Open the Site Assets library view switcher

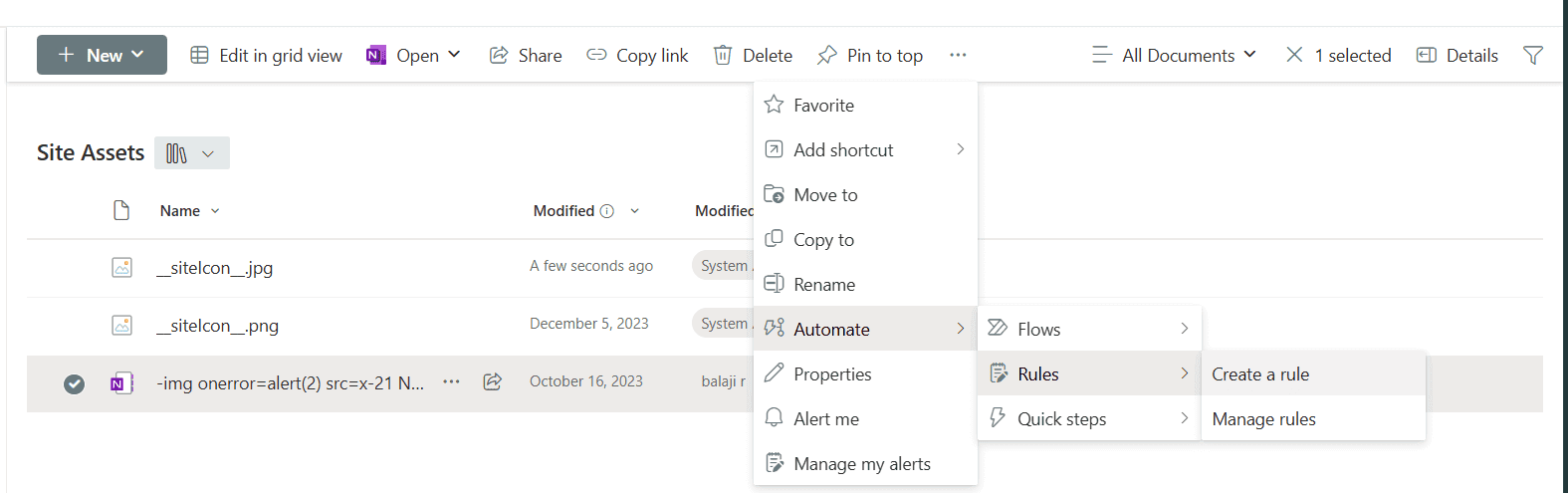tap(191, 153)
